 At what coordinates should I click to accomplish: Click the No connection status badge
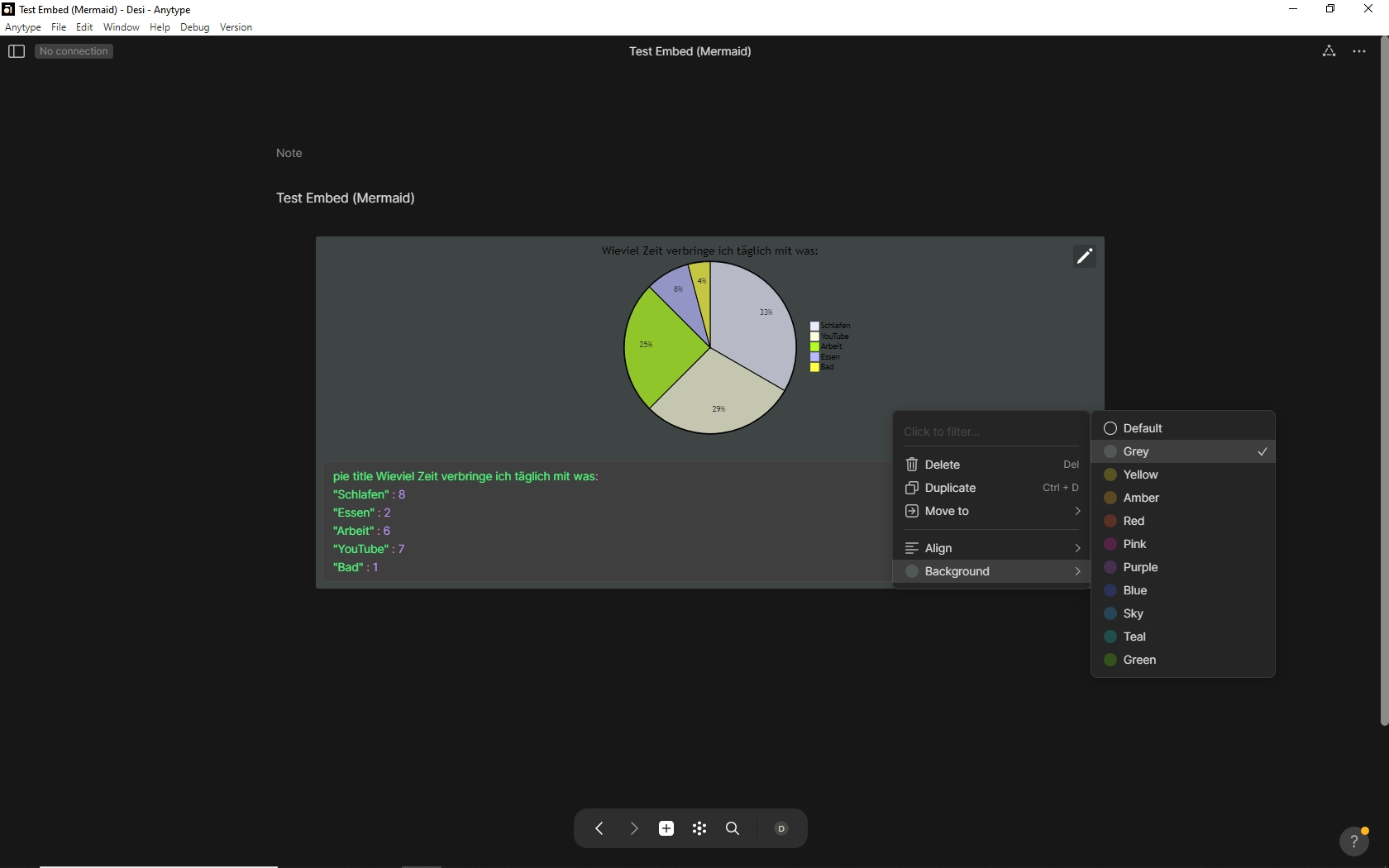tap(74, 51)
